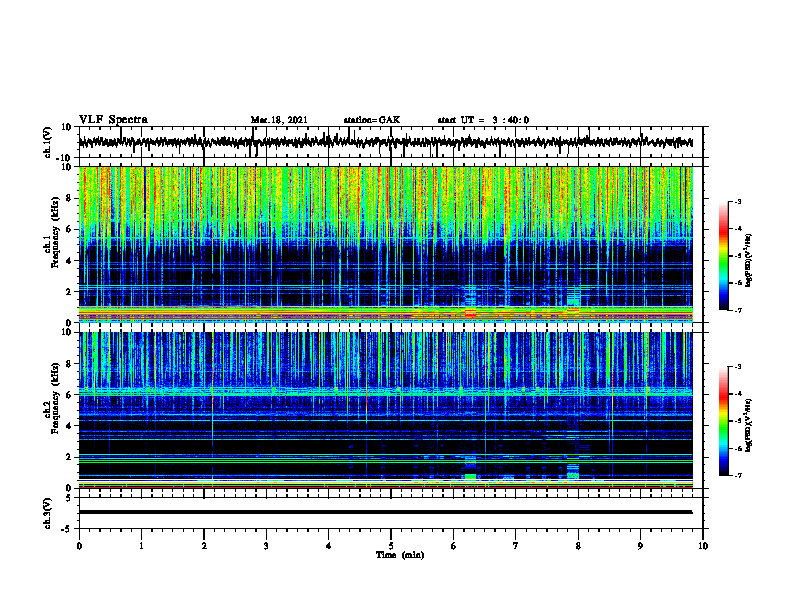The image size is (792, 612).
Task: Click the ch.2 spectrogram color scale bar
Action: point(723,421)
